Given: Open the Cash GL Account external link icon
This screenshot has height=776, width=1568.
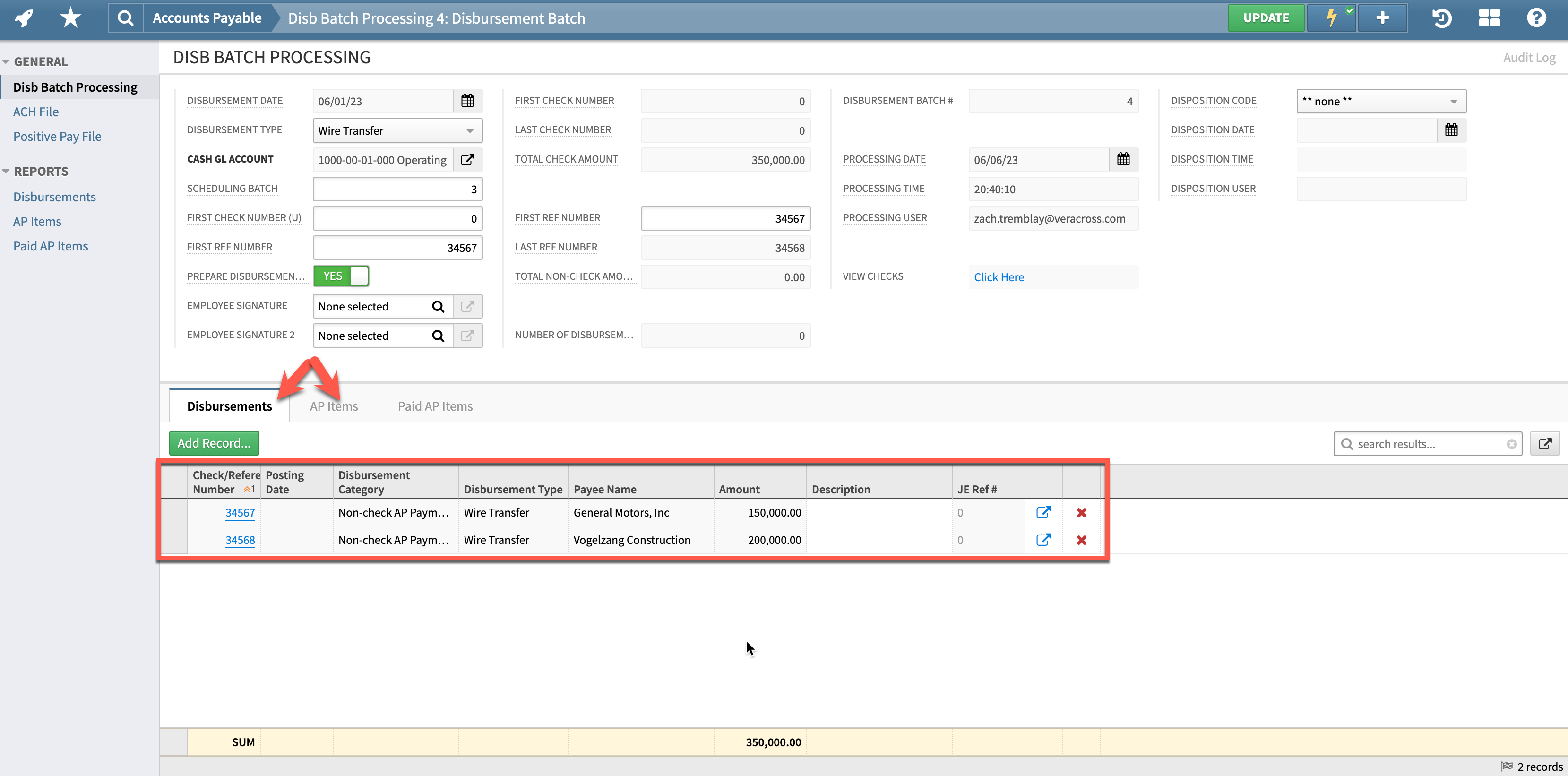Looking at the screenshot, I should [x=467, y=159].
